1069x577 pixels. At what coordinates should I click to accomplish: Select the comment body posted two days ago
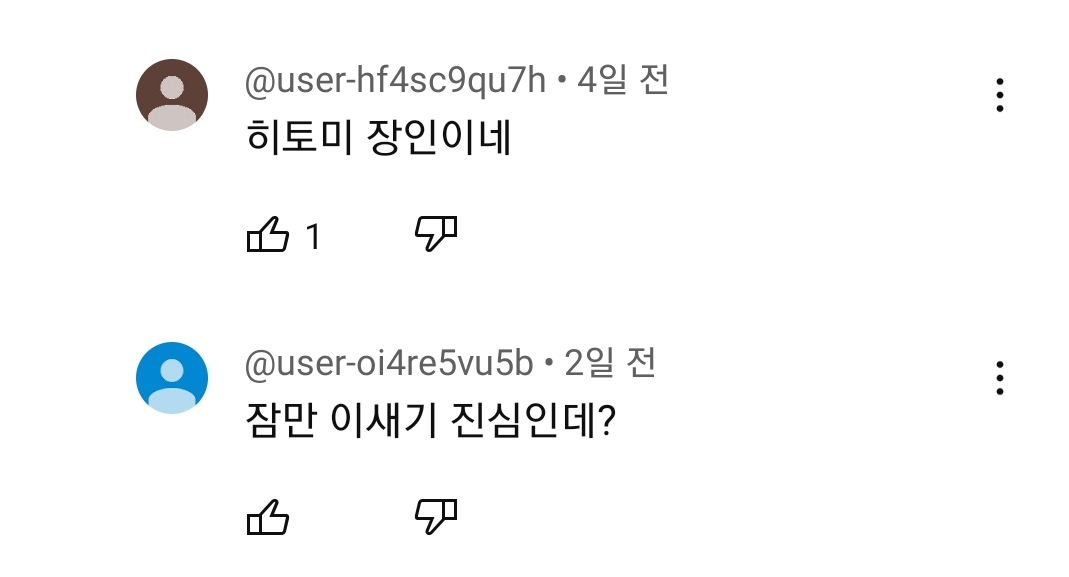pos(430,422)
